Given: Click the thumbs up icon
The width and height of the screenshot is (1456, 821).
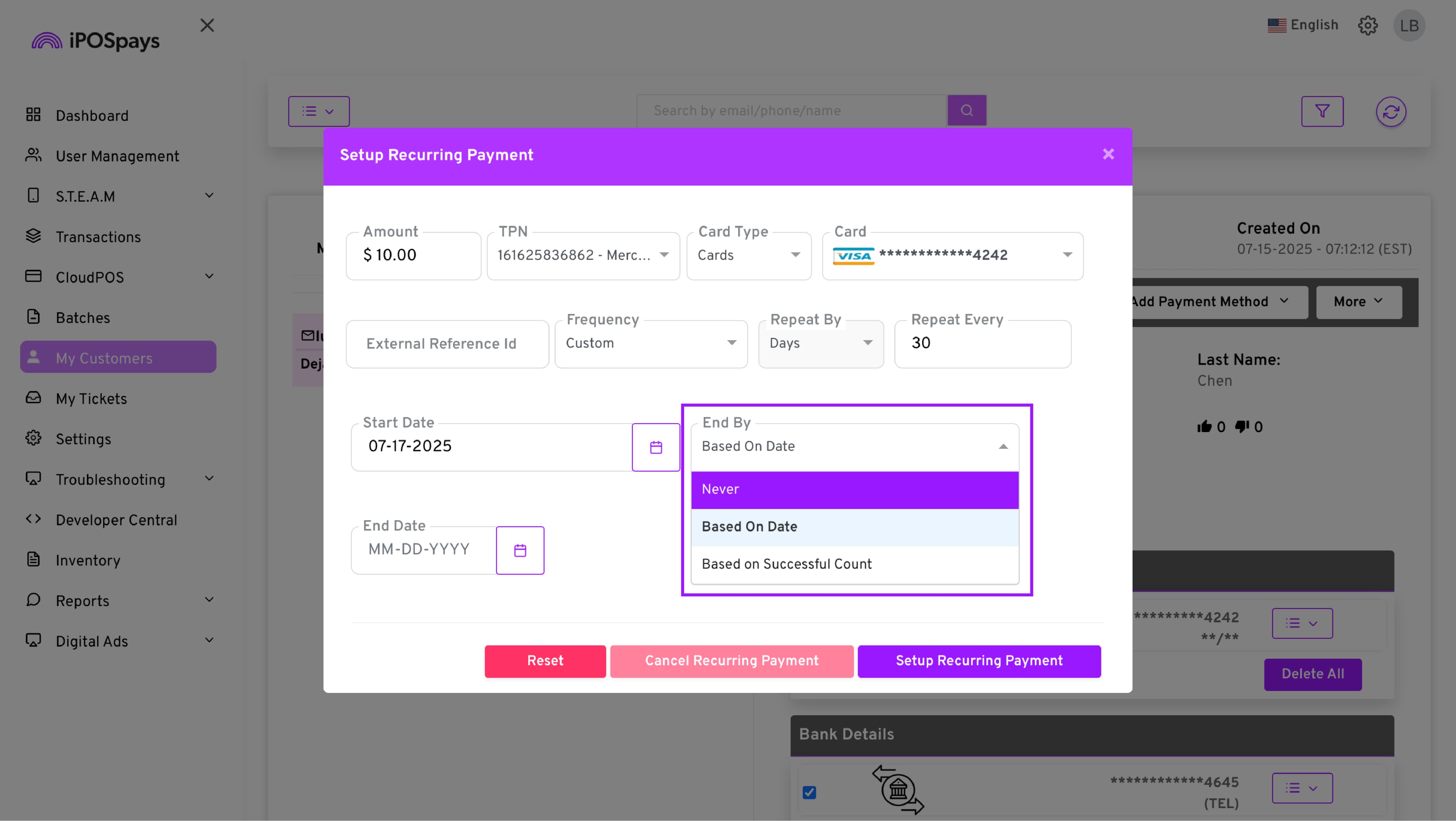Looking at the screenshot, I should [1204, 426].
